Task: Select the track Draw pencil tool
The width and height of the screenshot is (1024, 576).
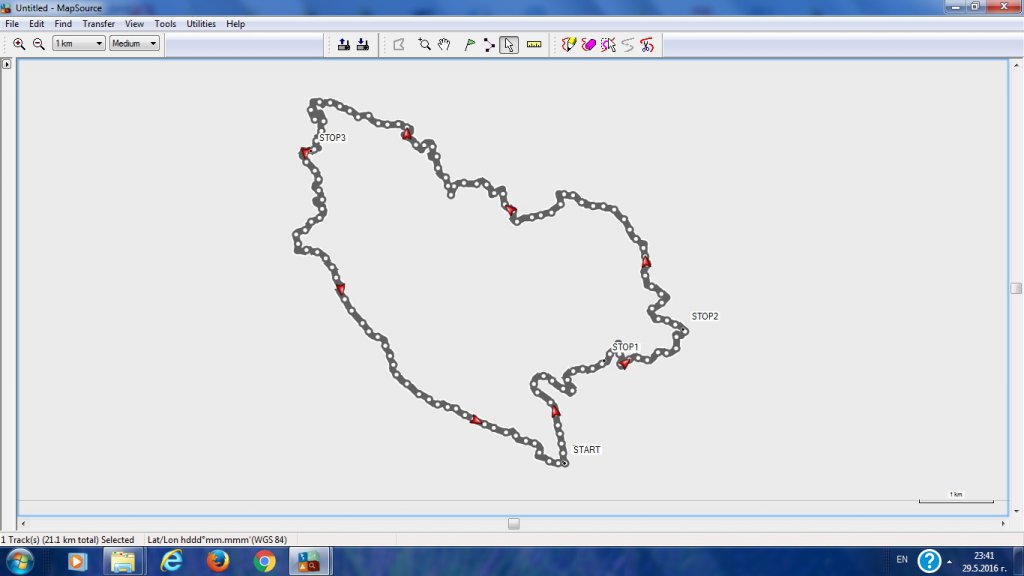Action: [569, 44]
